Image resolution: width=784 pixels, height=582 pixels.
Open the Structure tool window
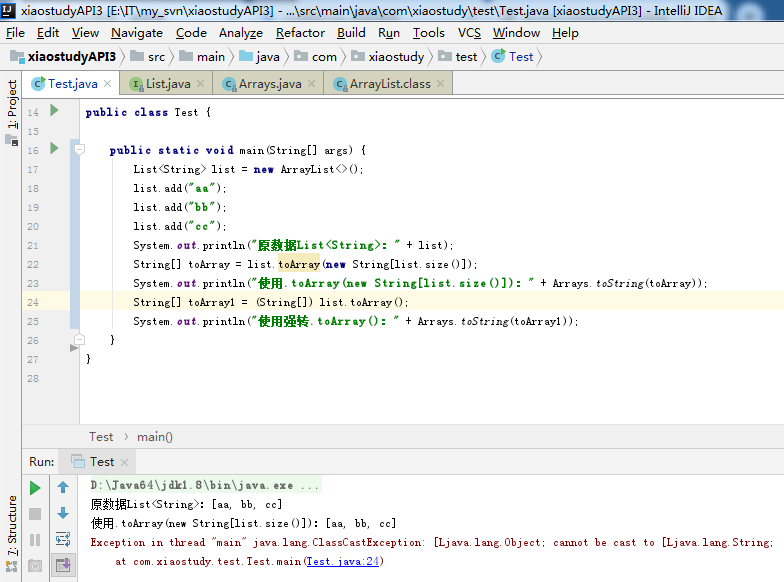(12, 525)
